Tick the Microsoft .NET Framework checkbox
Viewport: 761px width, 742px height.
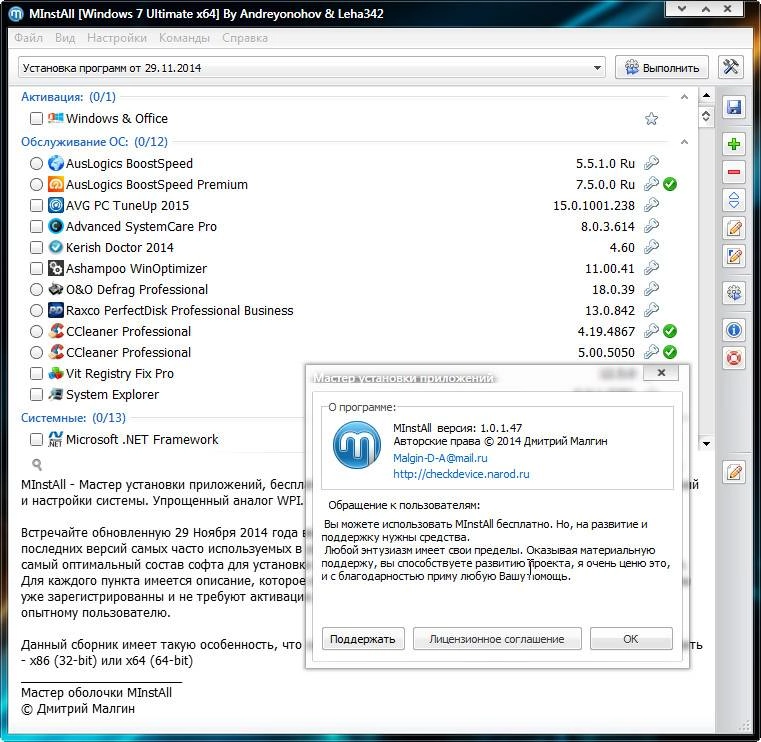coord(36,439)
